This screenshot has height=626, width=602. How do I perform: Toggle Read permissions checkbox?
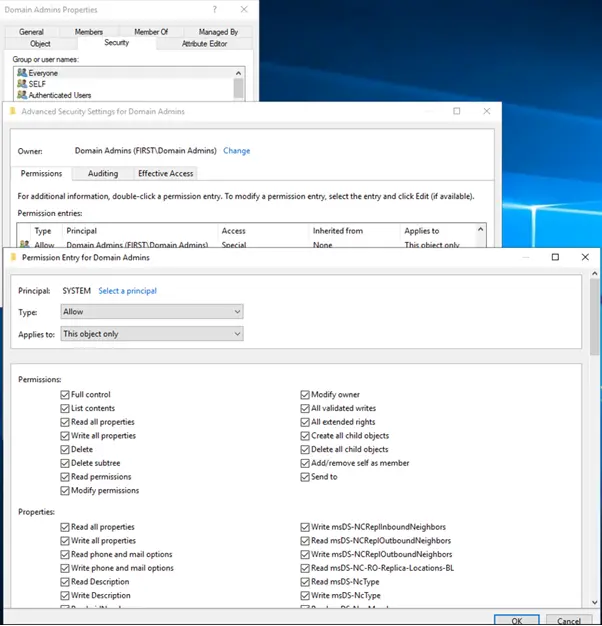65,477
